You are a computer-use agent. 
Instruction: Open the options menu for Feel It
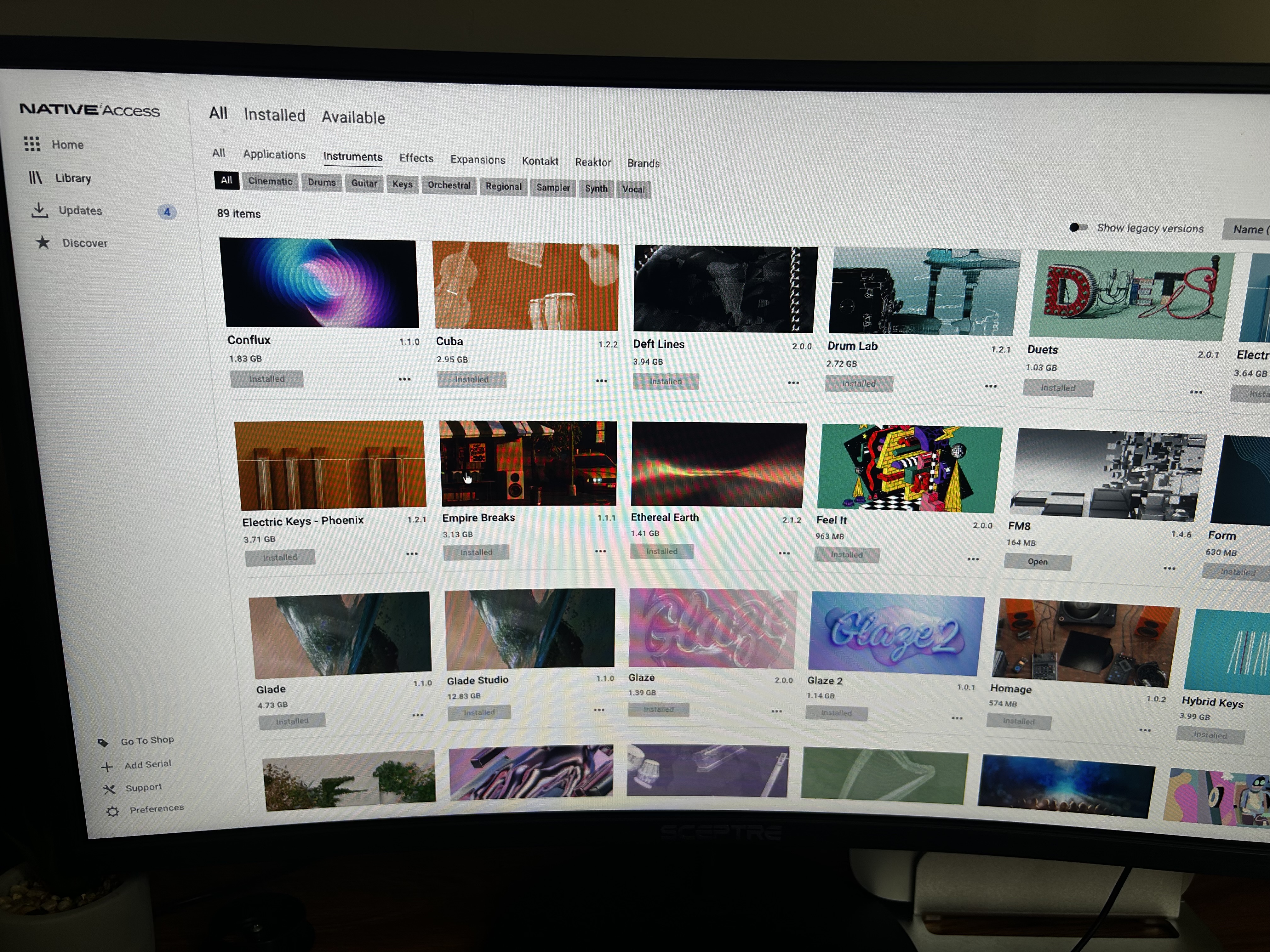tap(973, 559)
